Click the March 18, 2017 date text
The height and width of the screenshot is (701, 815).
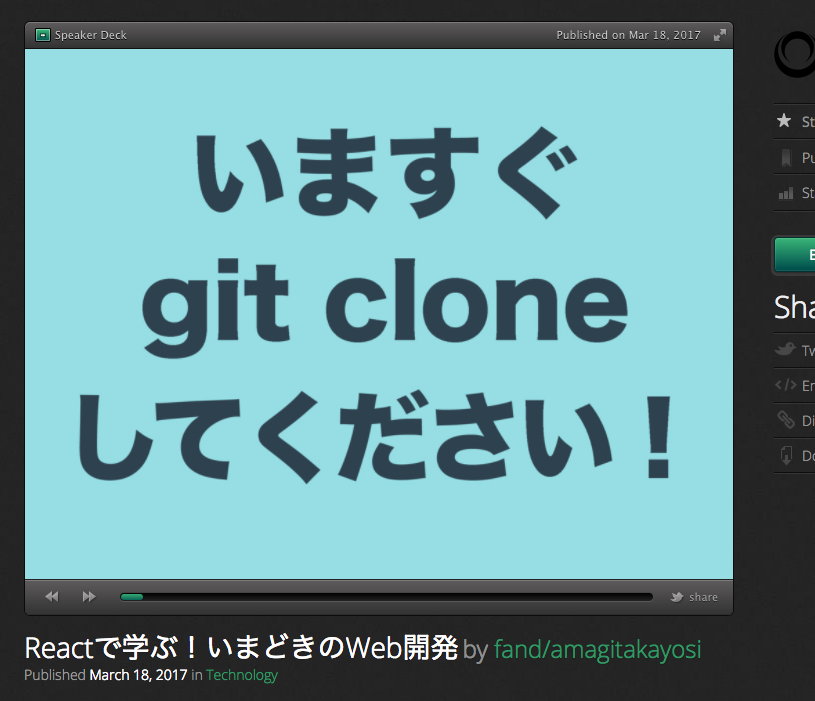(x=138, y=675)
